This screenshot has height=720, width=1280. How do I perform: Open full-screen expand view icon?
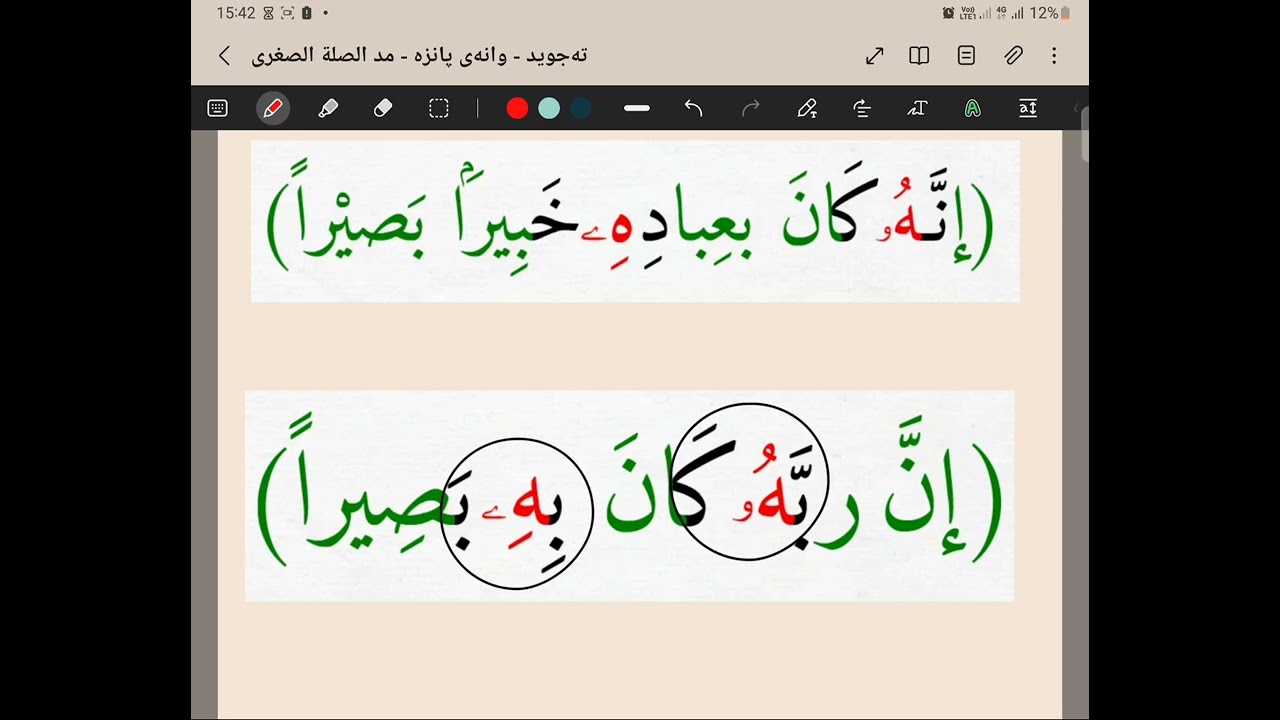[x=875, y=56]
